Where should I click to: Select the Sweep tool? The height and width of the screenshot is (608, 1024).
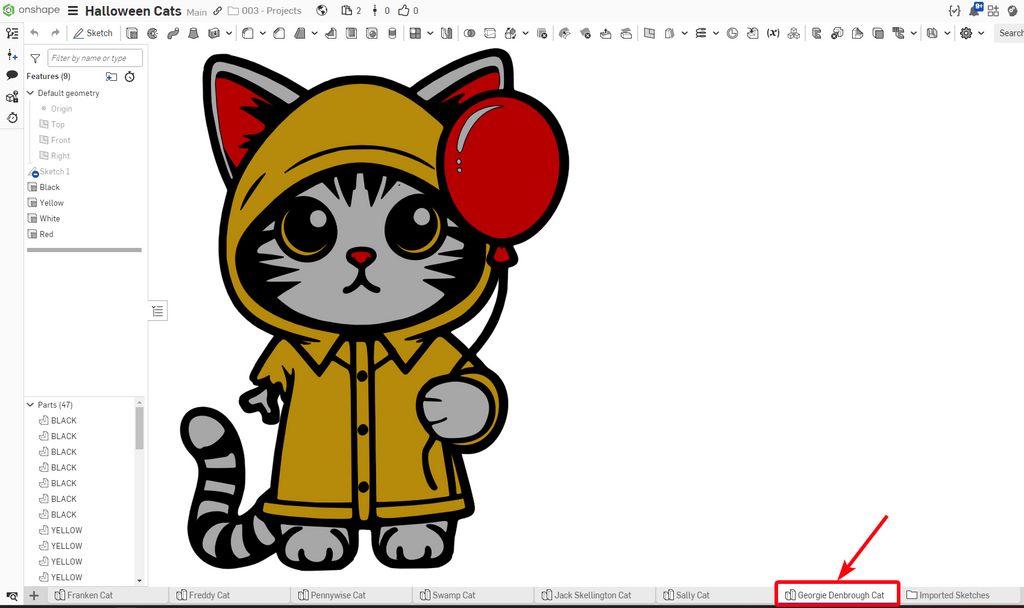pyautogui.click(x=173, y=33)
